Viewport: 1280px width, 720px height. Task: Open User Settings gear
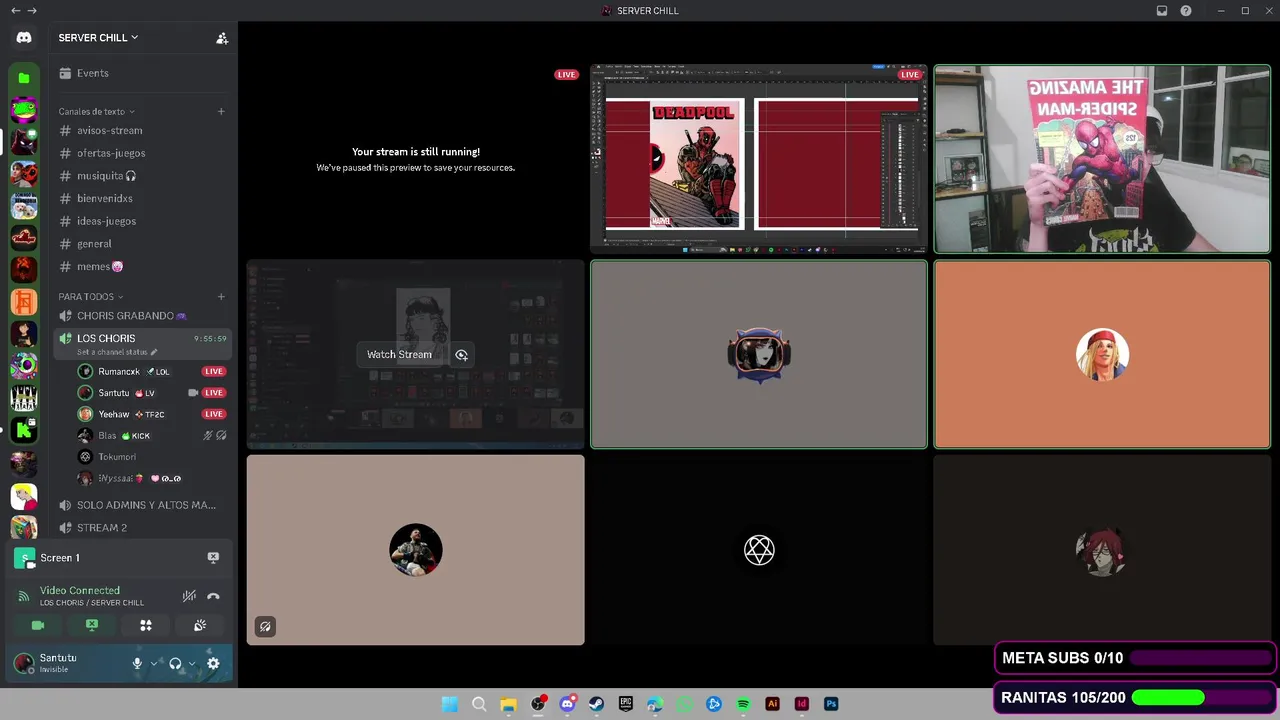(x=213, y=663)
